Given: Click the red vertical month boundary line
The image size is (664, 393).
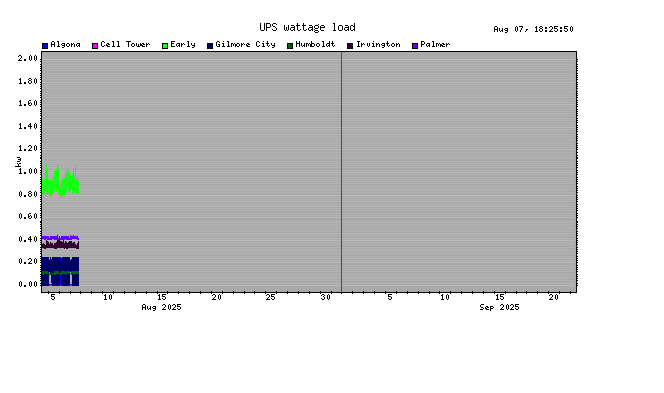Looking at the screenshot, I should pyautogui.click(x=341, y=172).
